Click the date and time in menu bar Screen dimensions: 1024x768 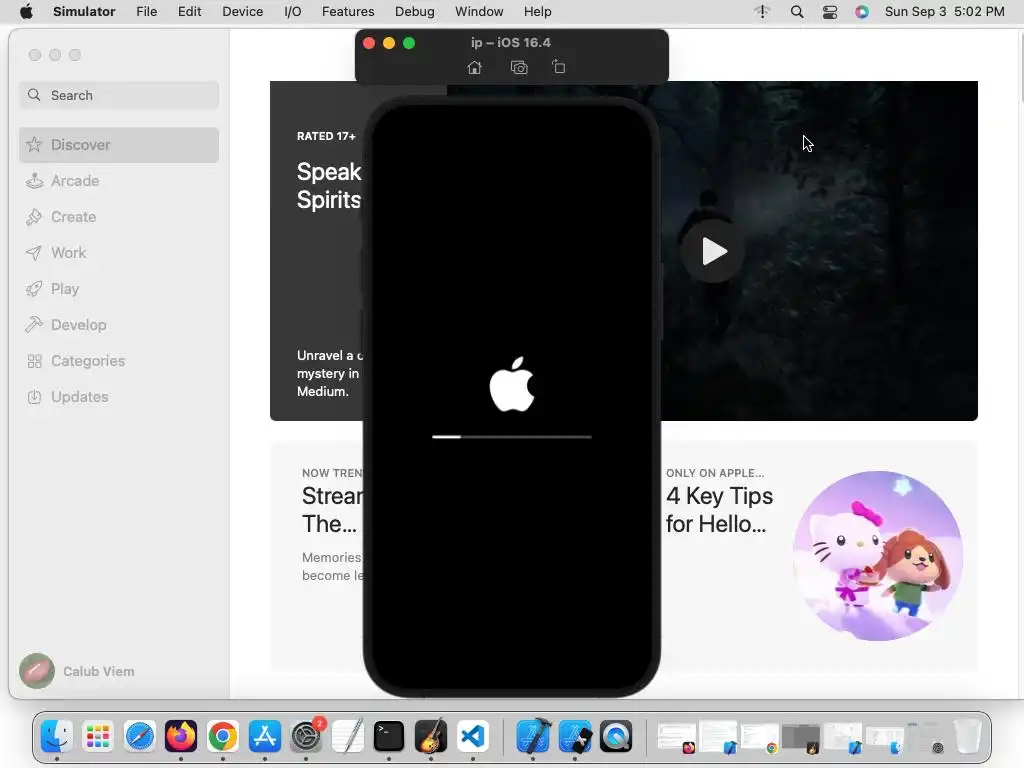pos(944,12)
